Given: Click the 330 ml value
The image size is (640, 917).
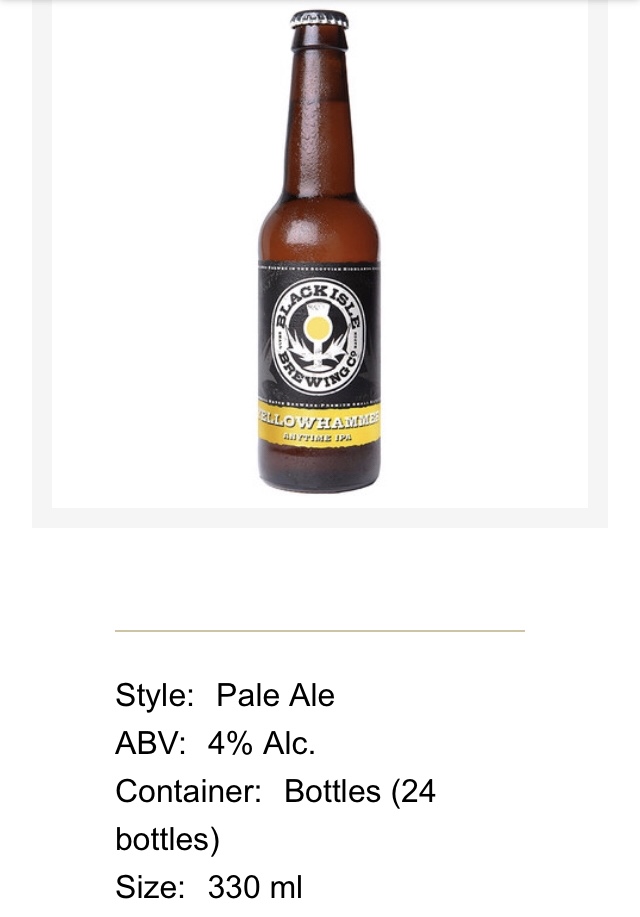Looking at the screenshot, I should click(255, 887).
